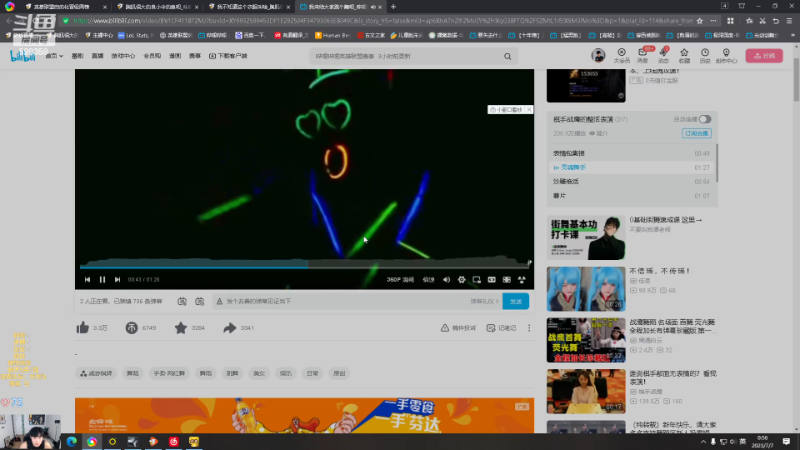This screenshot has width=800, height=450.
Task: Open 收藏 favorites icon in header
Action: [684, 56]
